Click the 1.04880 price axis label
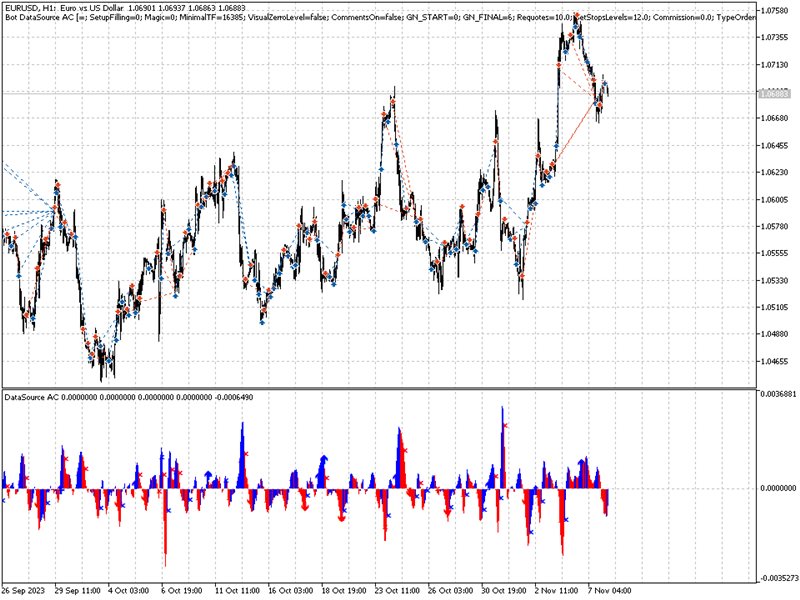 (x=774, y=334)
